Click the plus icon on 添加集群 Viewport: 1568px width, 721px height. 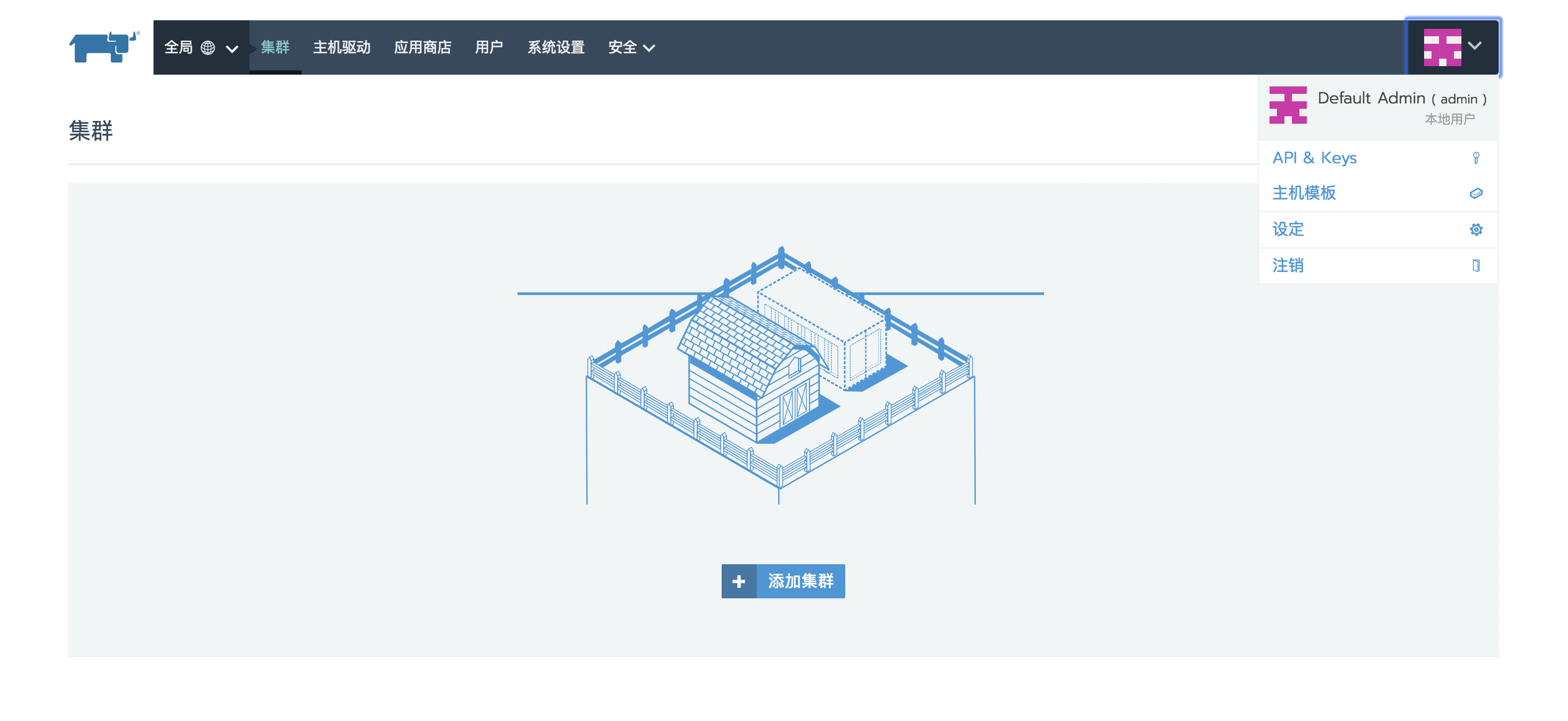[x=738, y=581]
